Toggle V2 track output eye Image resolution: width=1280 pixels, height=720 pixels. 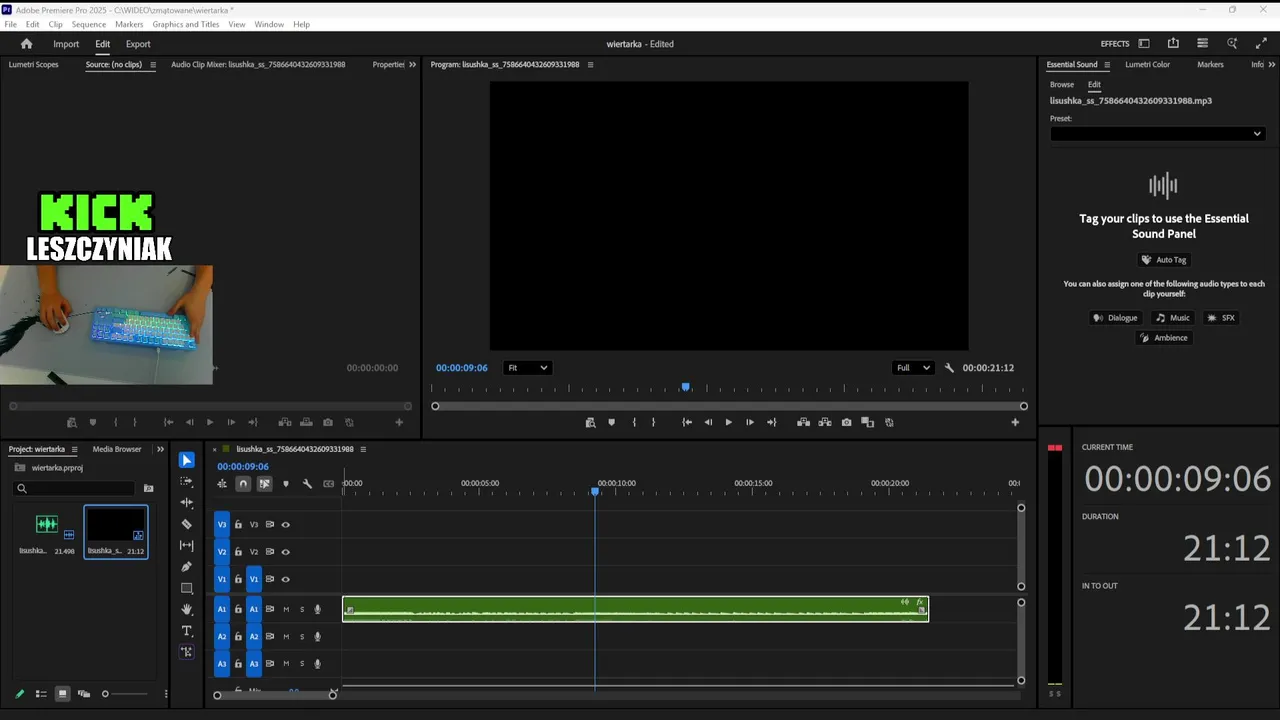point(286,551)
